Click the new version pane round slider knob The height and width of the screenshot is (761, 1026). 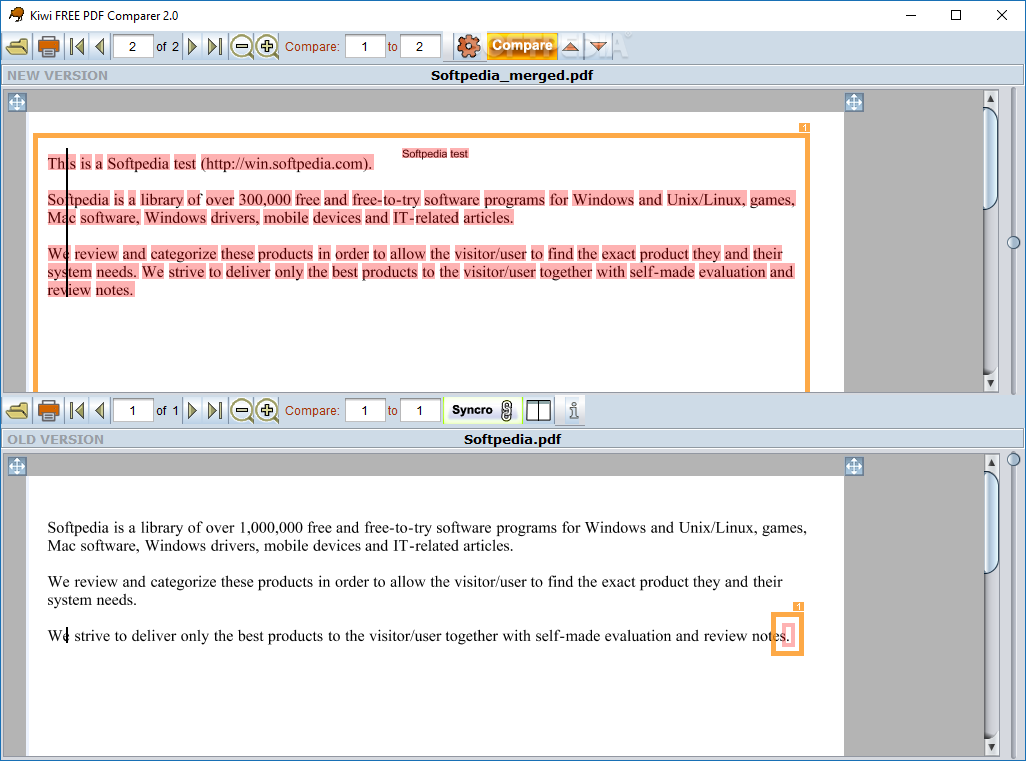click(1014, 243)
